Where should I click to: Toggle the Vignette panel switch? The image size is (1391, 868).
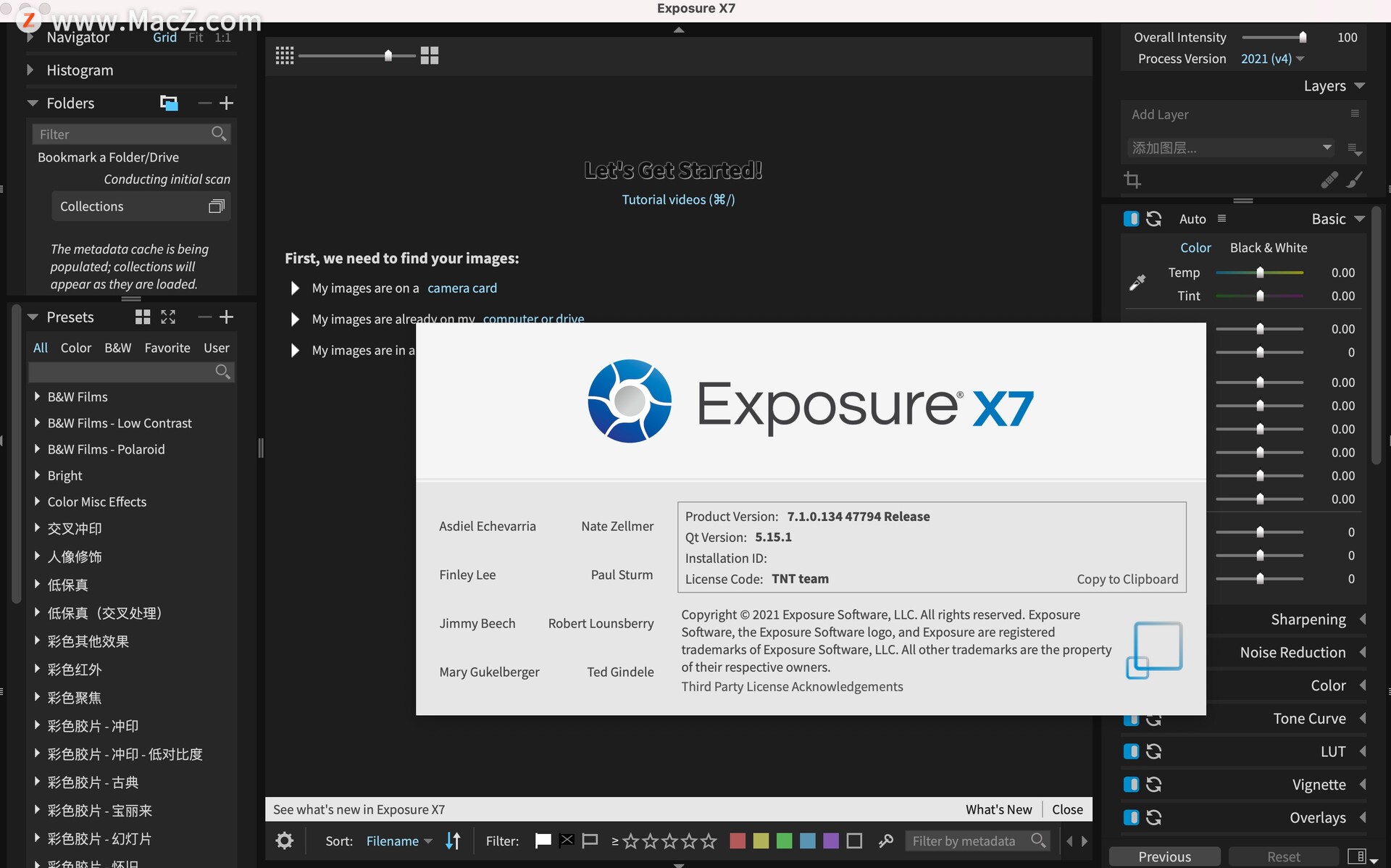click(x=1131, y=785)
